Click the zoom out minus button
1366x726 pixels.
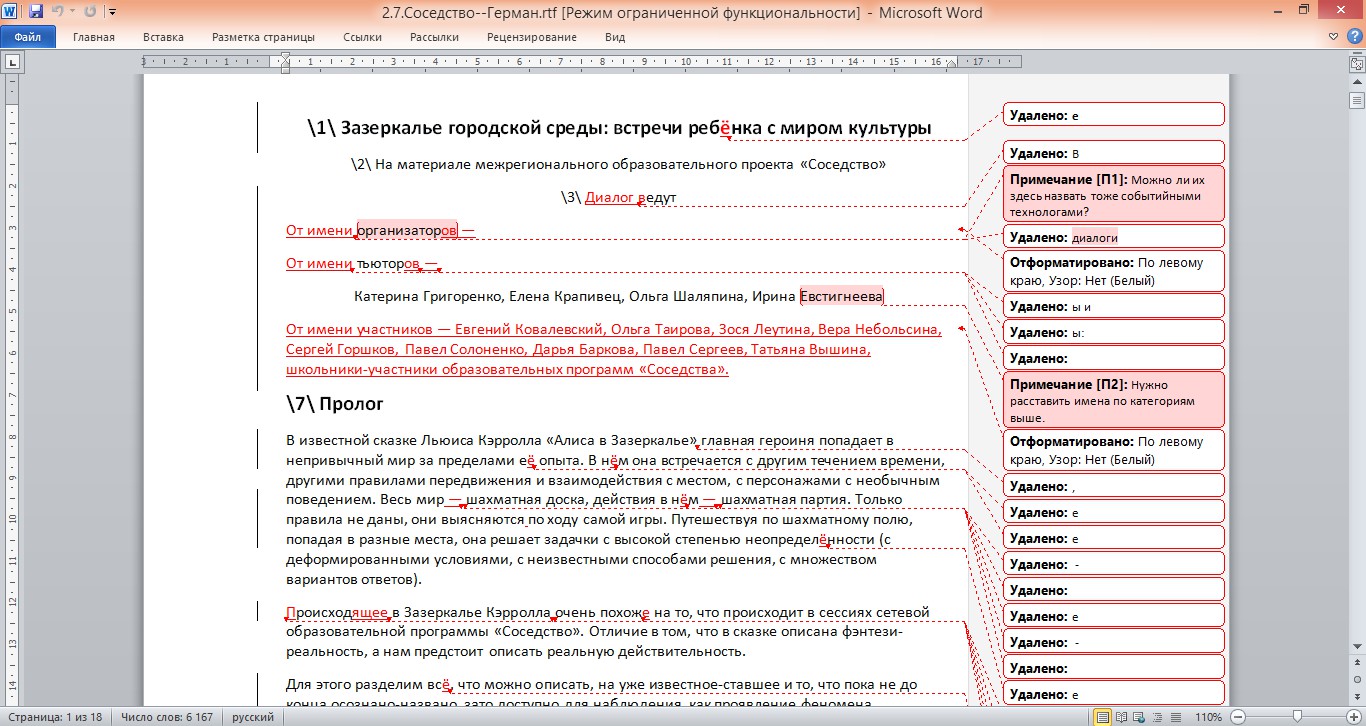tap(1238, 717)
